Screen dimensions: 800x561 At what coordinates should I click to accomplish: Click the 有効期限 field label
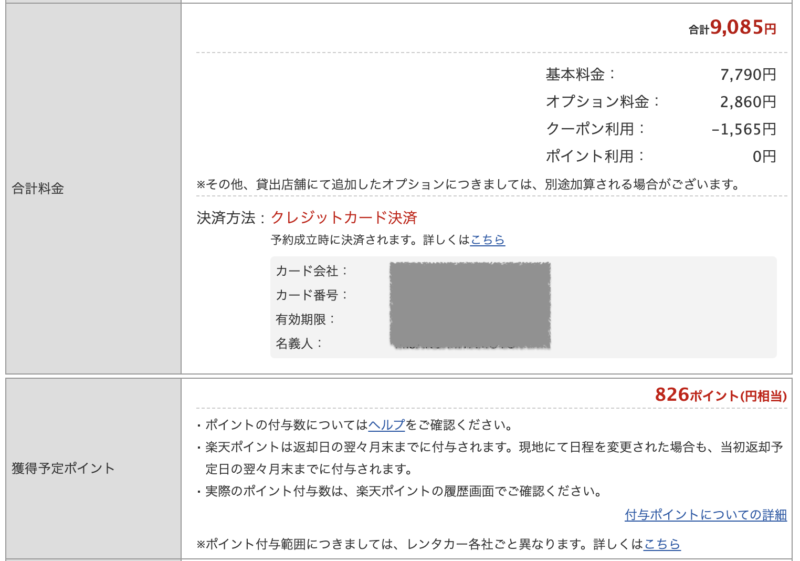[x=306, y=319]
